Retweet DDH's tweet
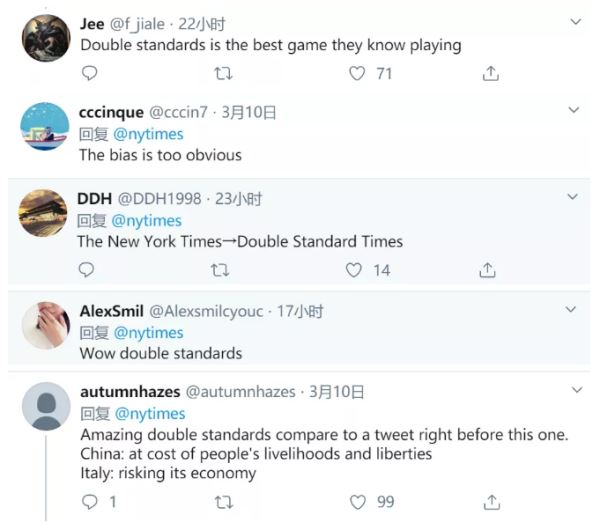Screen dimensions: 600x523 [220, 270]
